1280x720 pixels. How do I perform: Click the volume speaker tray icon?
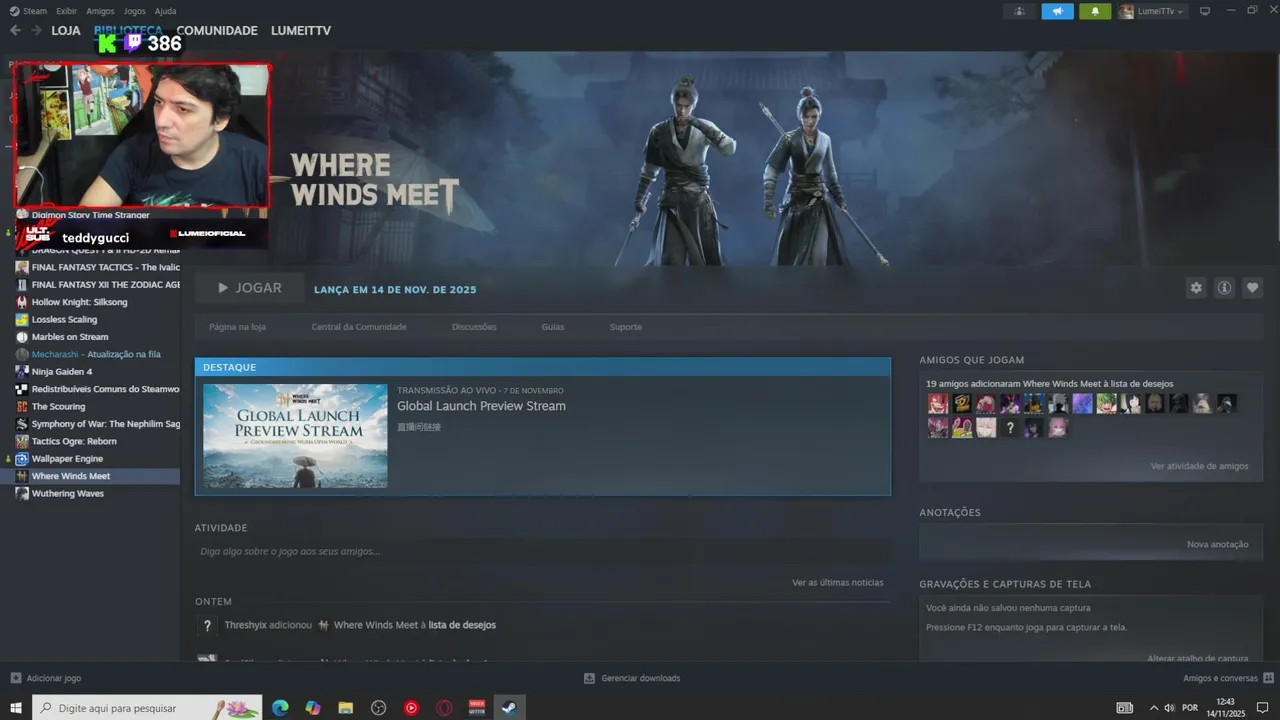(x=1169, y=708)
